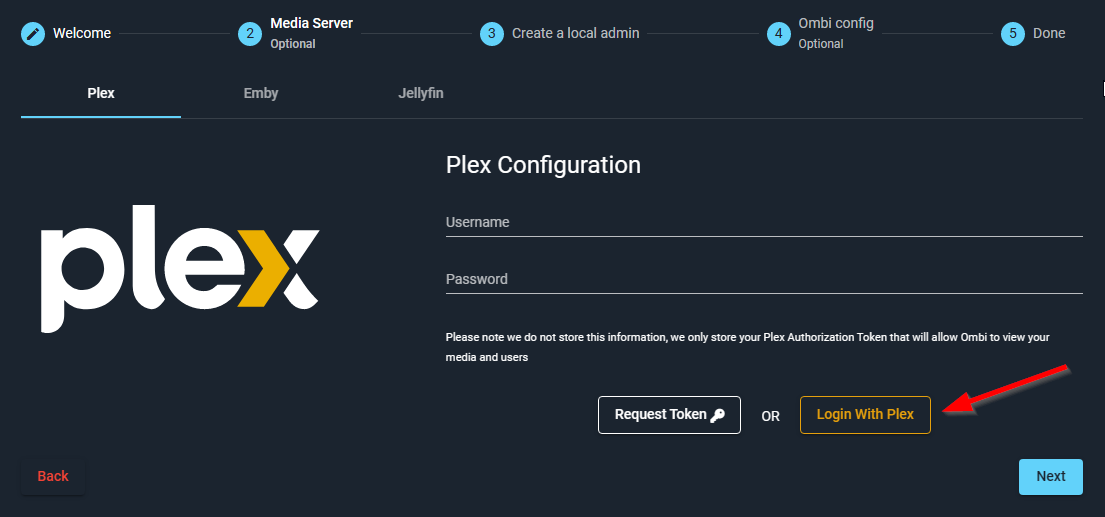Go back using the Back button
This screenshot has width=1105, height=517.
click(x=53, y=476)
